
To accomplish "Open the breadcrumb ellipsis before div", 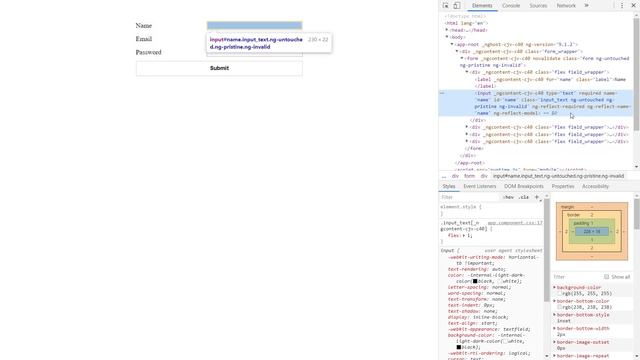I will coord(444,176).
